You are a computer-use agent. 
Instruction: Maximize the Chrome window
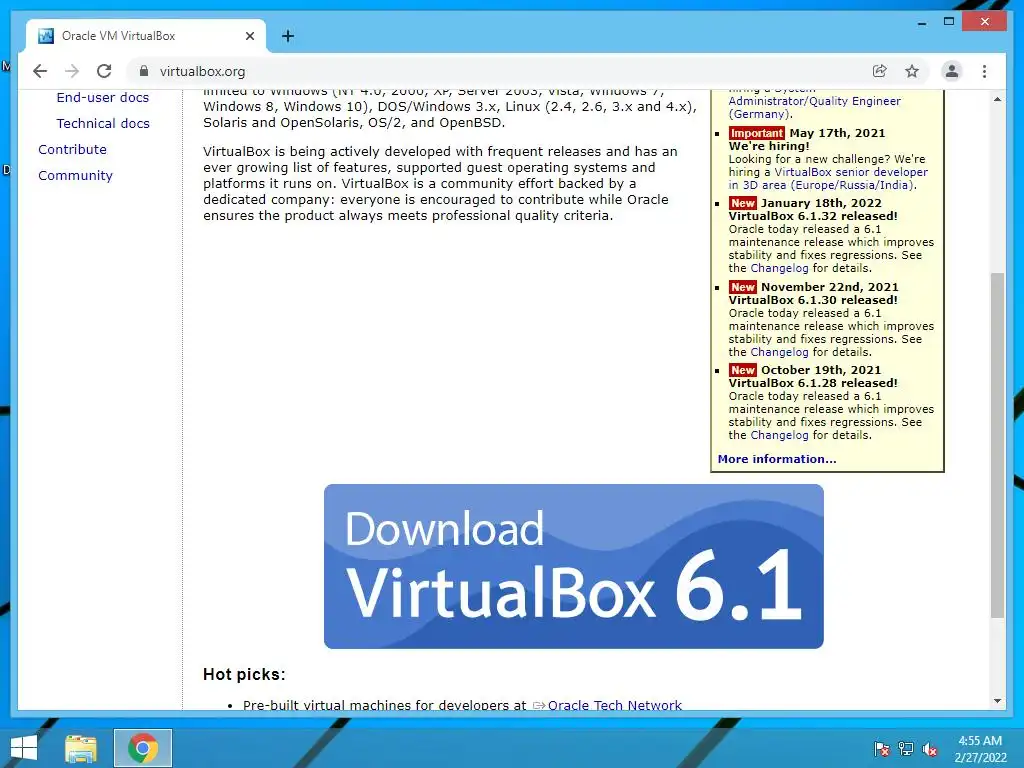point(949,22)
